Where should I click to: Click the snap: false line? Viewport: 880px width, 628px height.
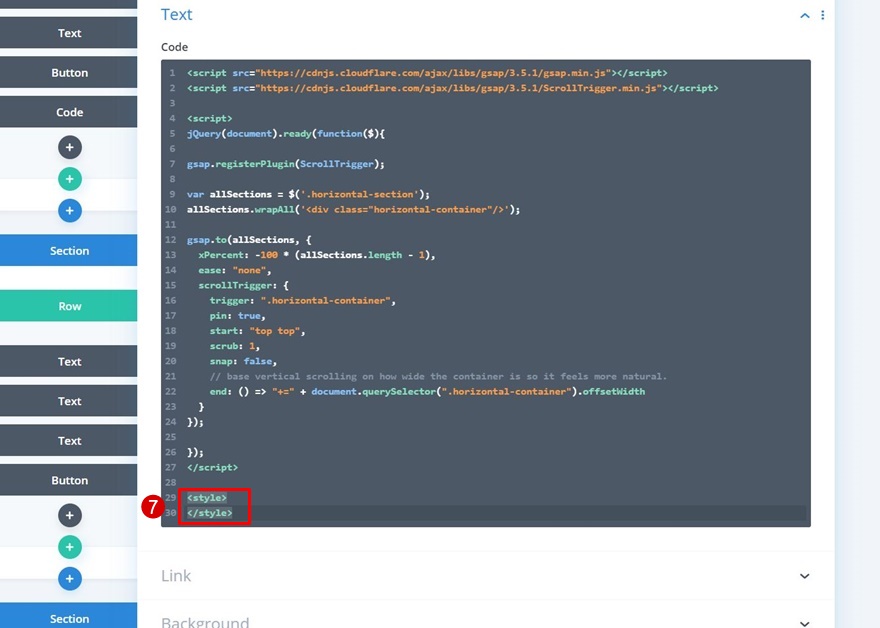point(243,361)
